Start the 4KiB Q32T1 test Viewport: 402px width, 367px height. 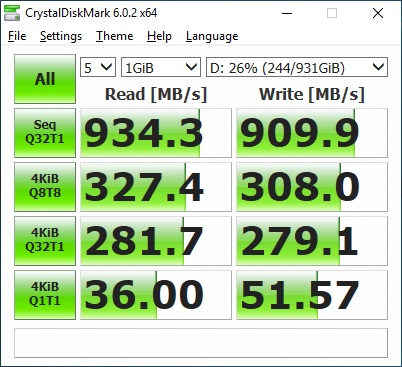coord(45,241)
